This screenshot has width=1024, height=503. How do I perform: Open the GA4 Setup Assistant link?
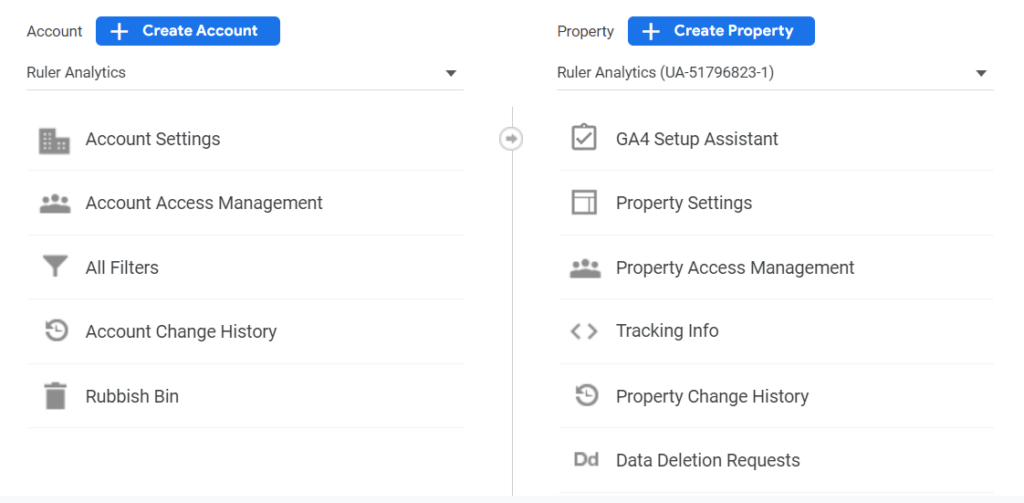(x=697, y=139)
